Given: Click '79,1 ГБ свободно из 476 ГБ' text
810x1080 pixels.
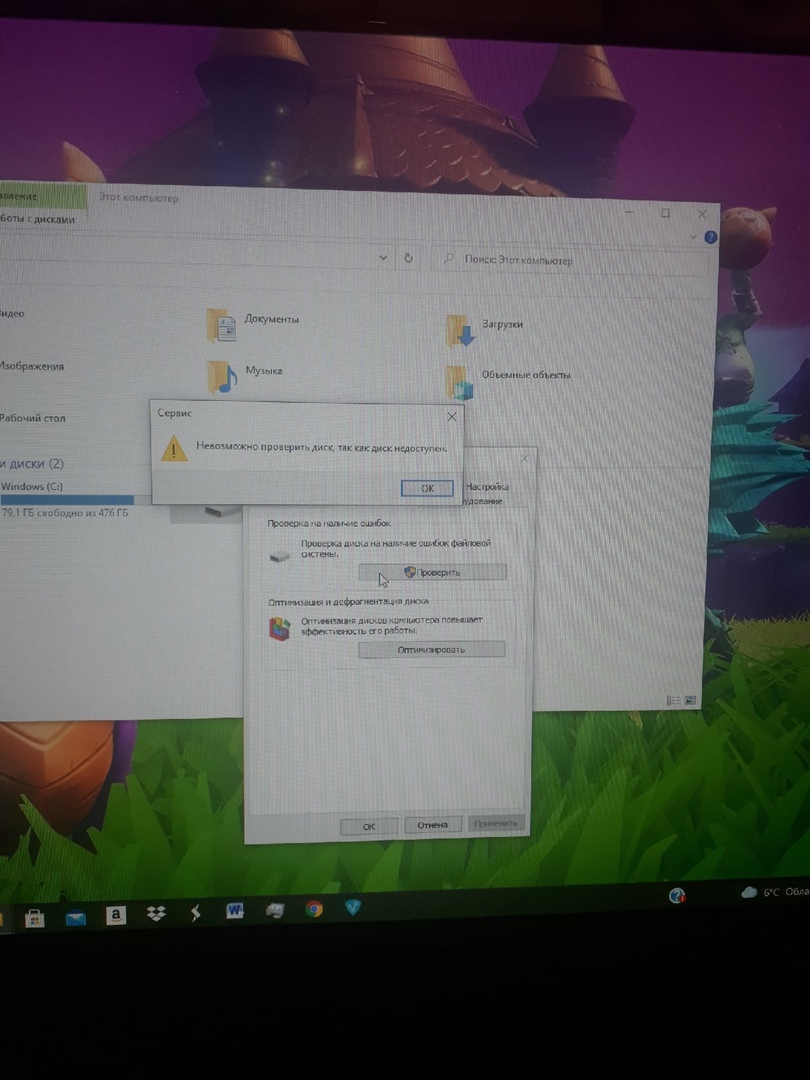Looking at the screenshot, I should coord(65,513).
